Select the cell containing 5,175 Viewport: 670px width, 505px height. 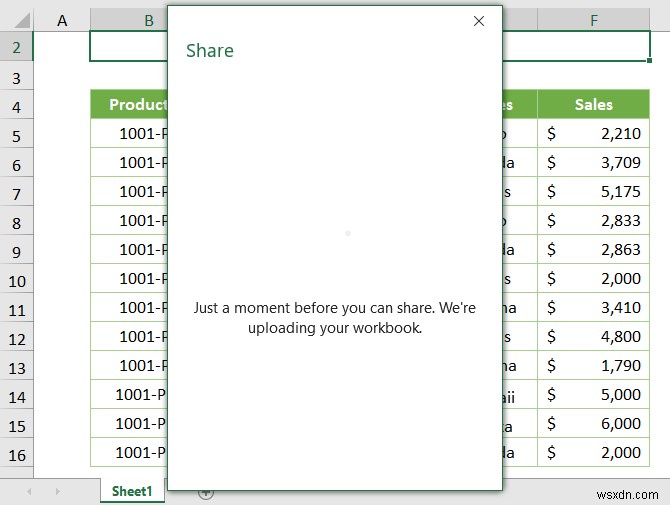[594, 191]
